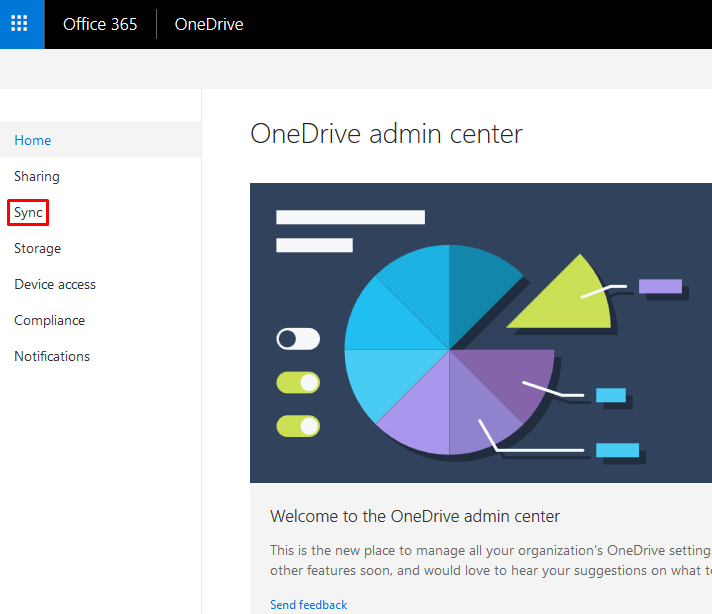Open the Sharing settings page

coord(37,176)
